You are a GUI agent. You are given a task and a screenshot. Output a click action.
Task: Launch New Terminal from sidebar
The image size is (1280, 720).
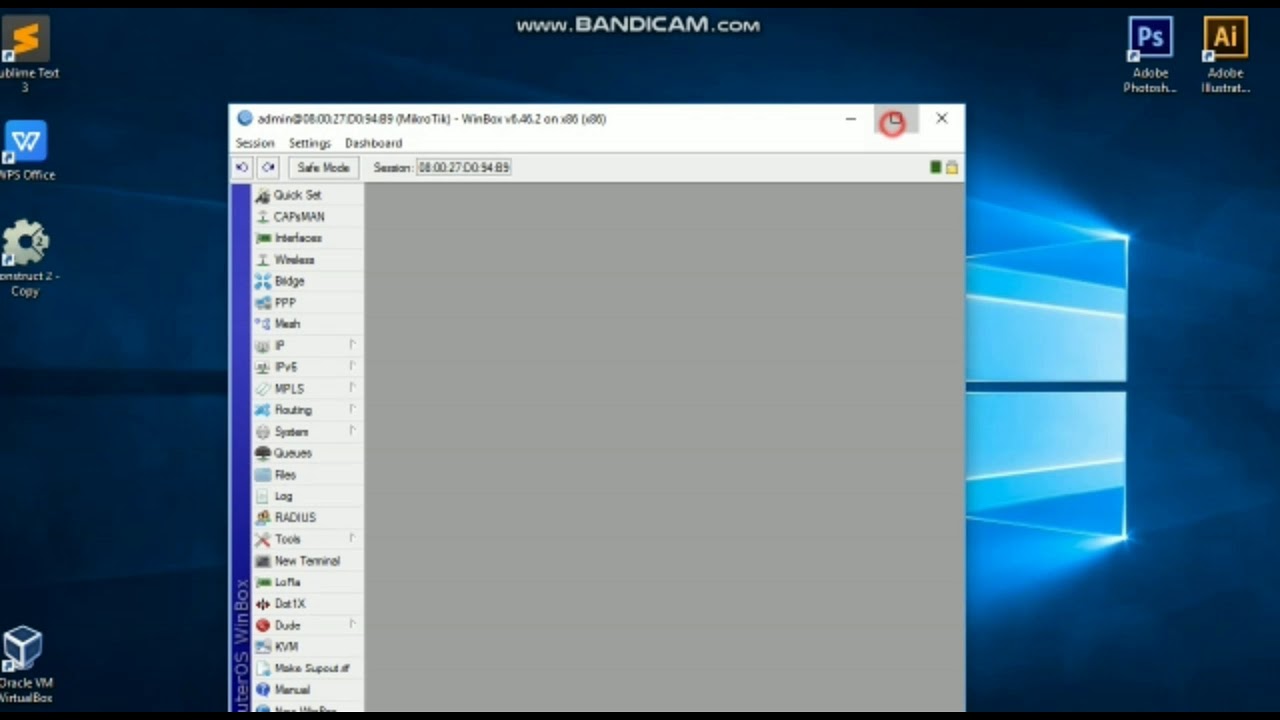pos(307,561)
